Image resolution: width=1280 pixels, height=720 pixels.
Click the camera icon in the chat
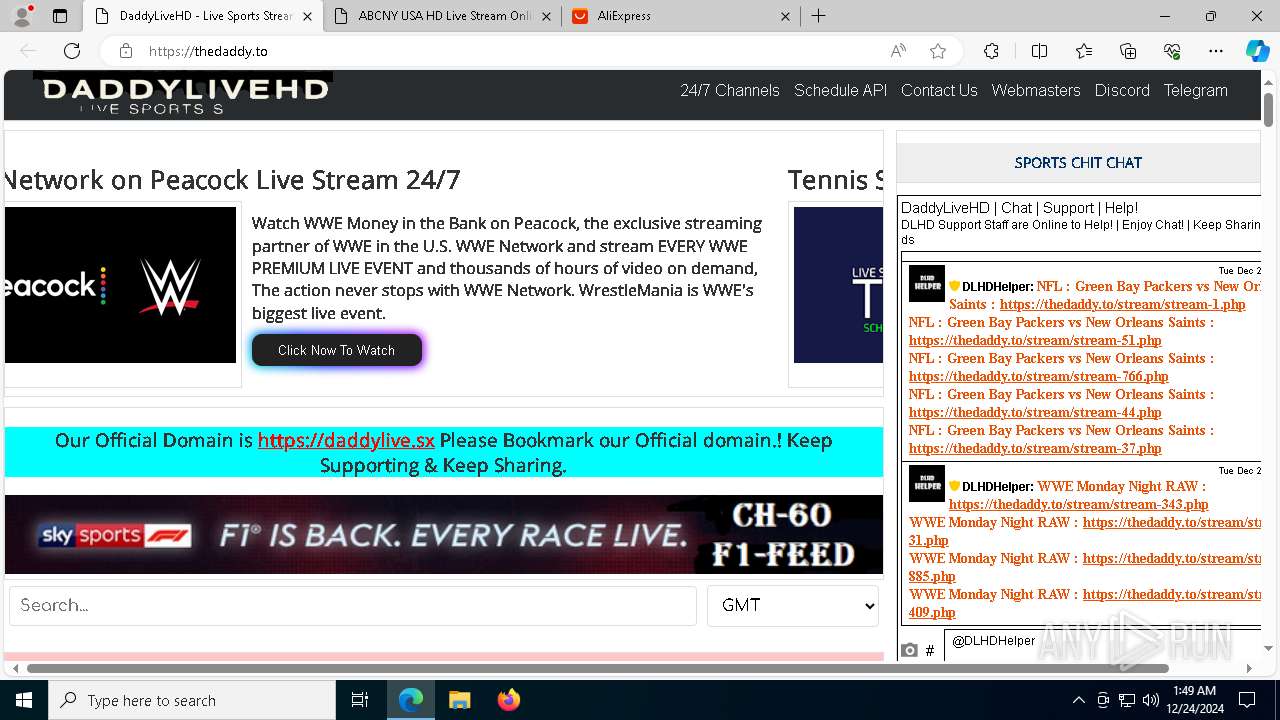[x=909, y=651]
